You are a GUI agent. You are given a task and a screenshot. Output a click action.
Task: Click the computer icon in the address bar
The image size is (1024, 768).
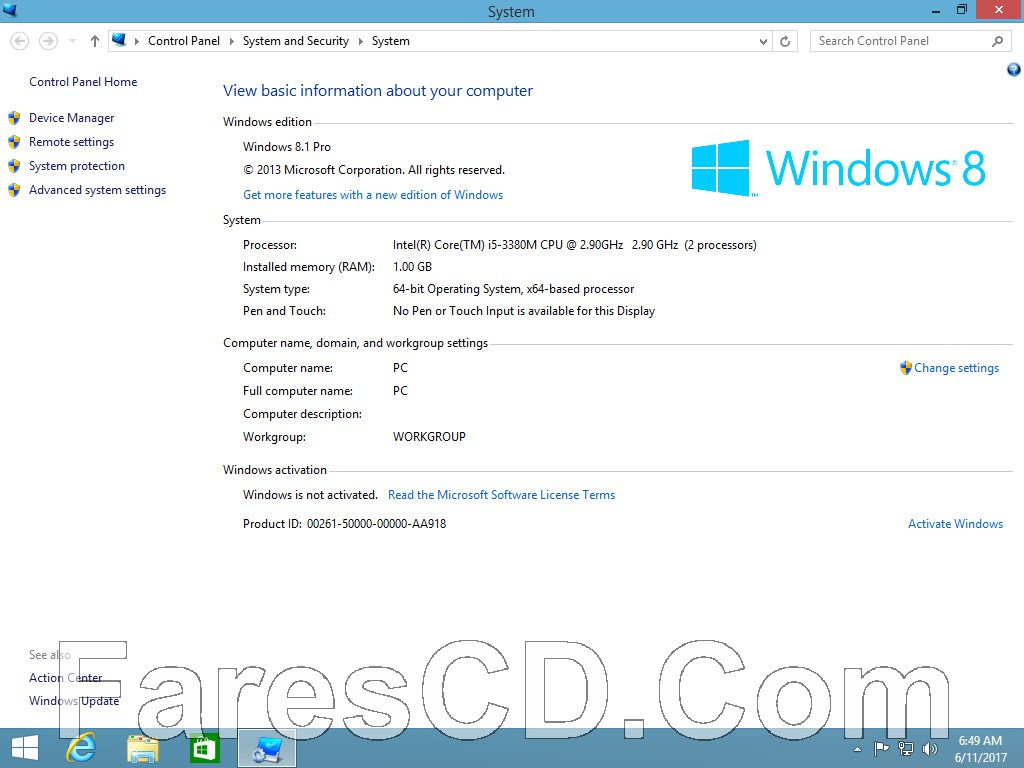pyautogui.click(x=119, y=40)
